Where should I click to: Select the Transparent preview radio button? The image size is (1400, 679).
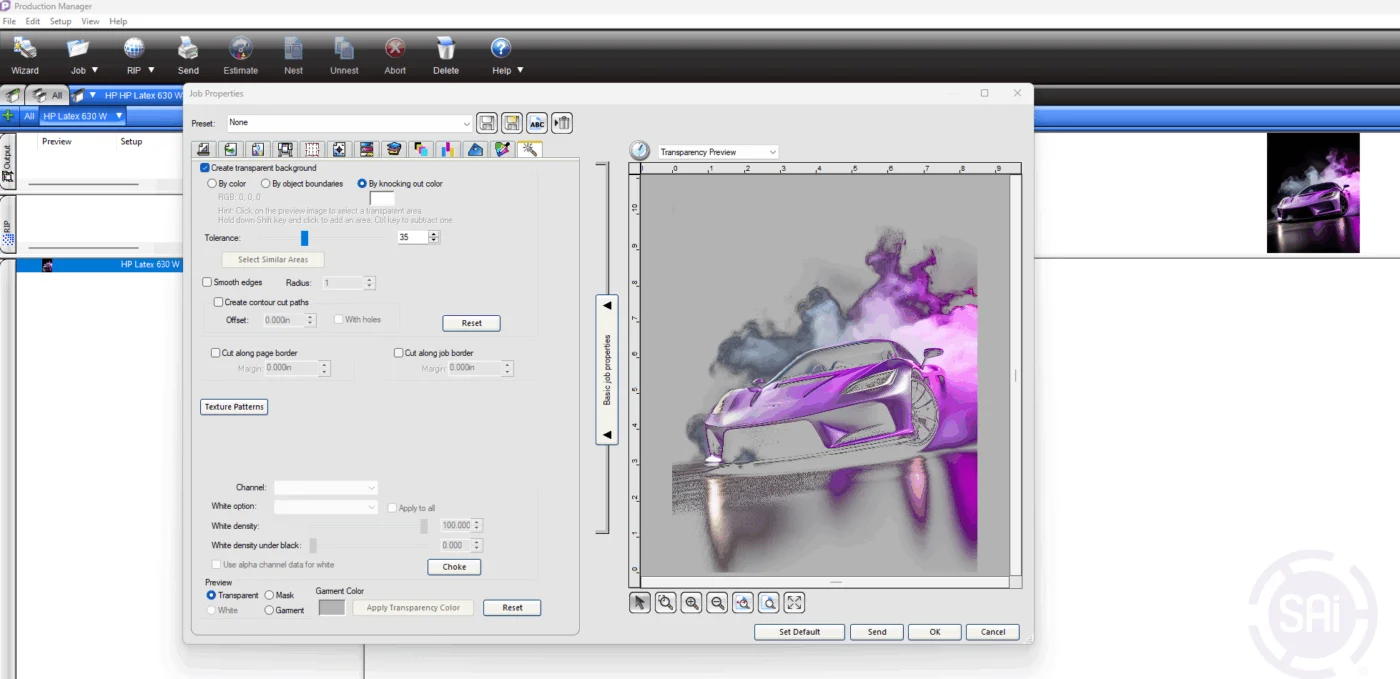point(211,595)
